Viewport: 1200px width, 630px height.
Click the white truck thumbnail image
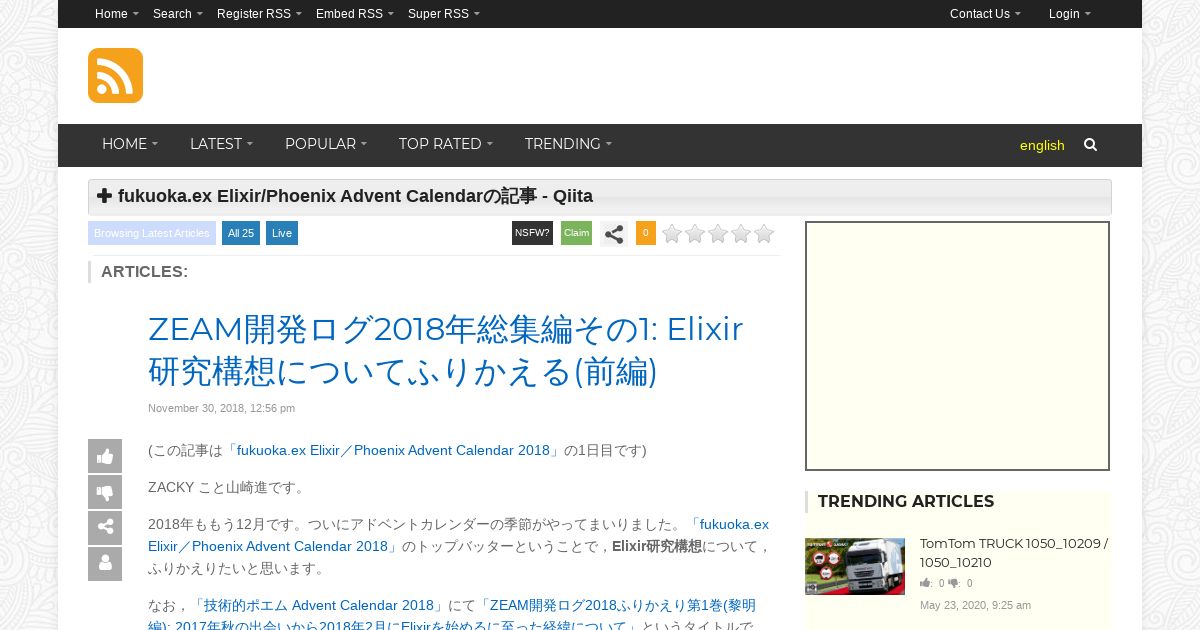(855, 566)
